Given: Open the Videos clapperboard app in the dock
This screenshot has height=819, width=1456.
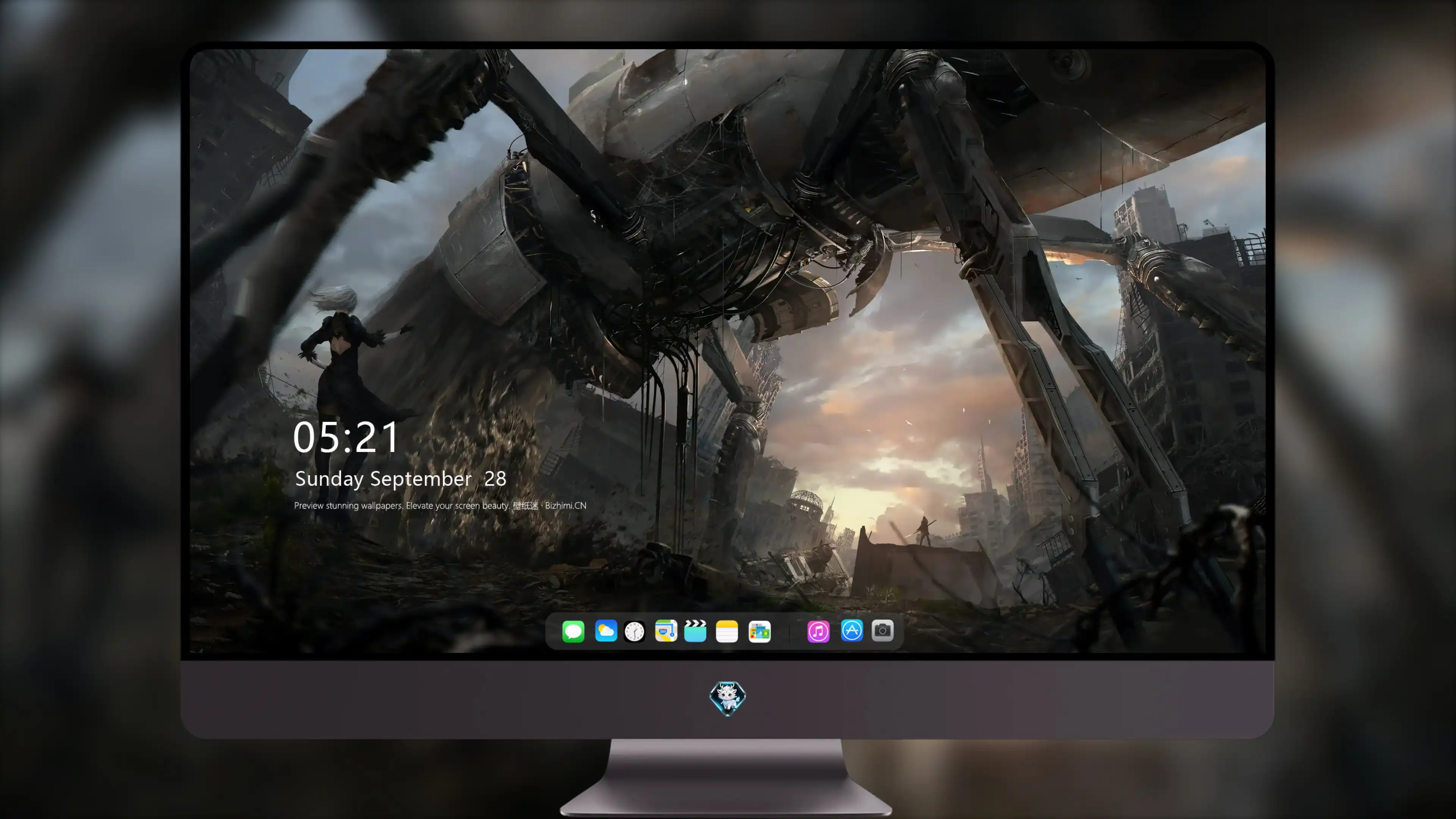Looking at the screenshot, I should (x=695, y=631).
